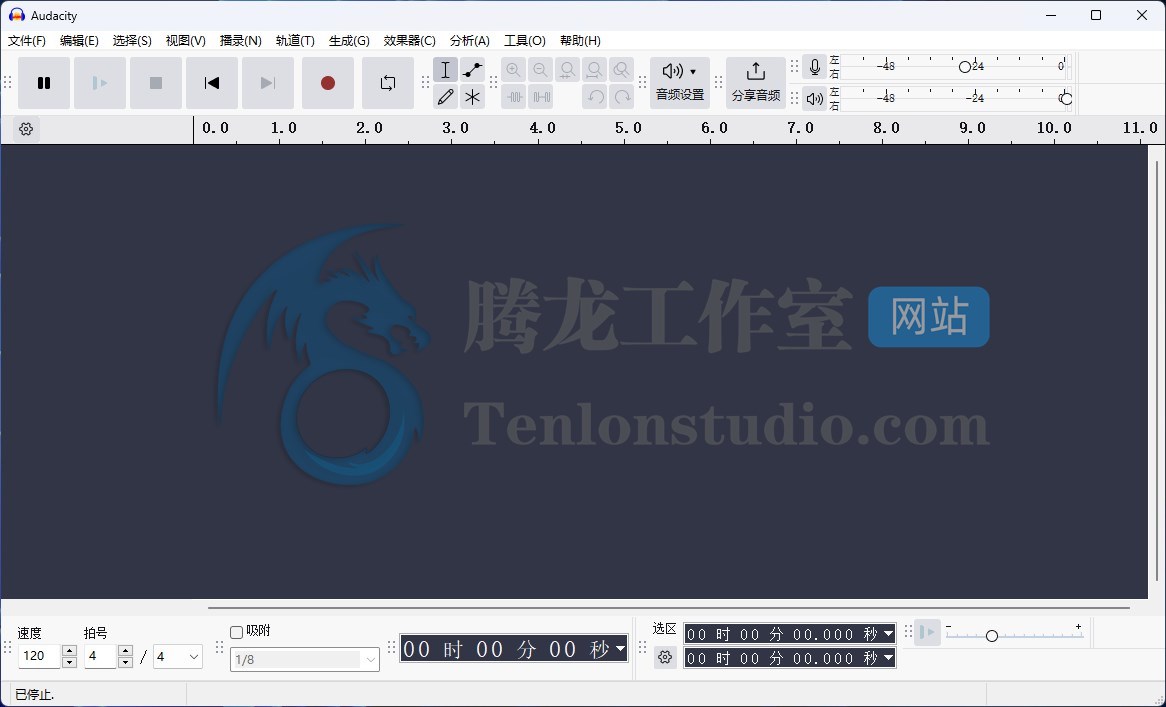Open the 分析(A) menu
The width and height of the screenshot is (1166, 707).
[x=469, y=41]
